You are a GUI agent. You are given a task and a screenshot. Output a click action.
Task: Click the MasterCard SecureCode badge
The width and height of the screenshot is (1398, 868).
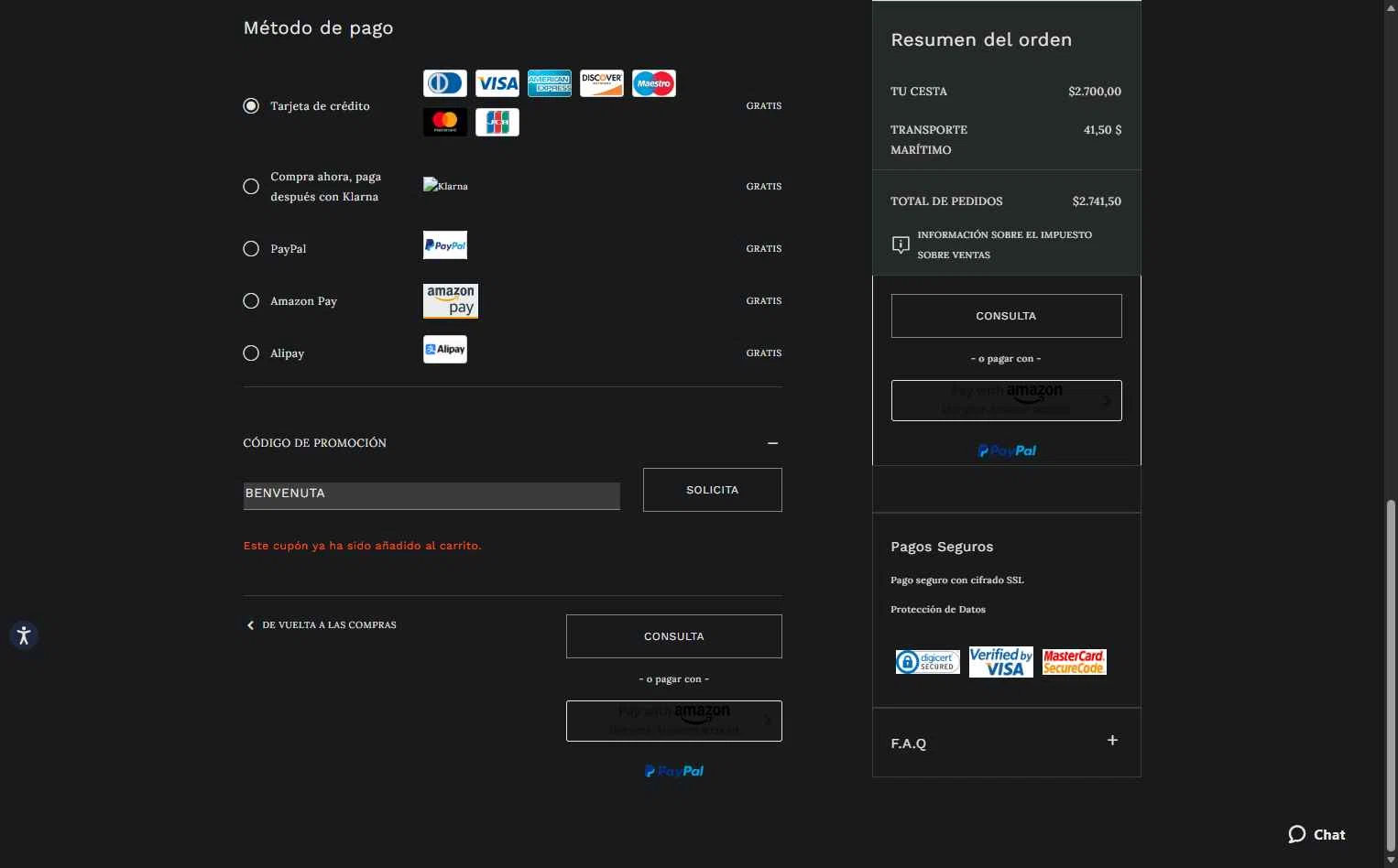[x=1075, y=662]
